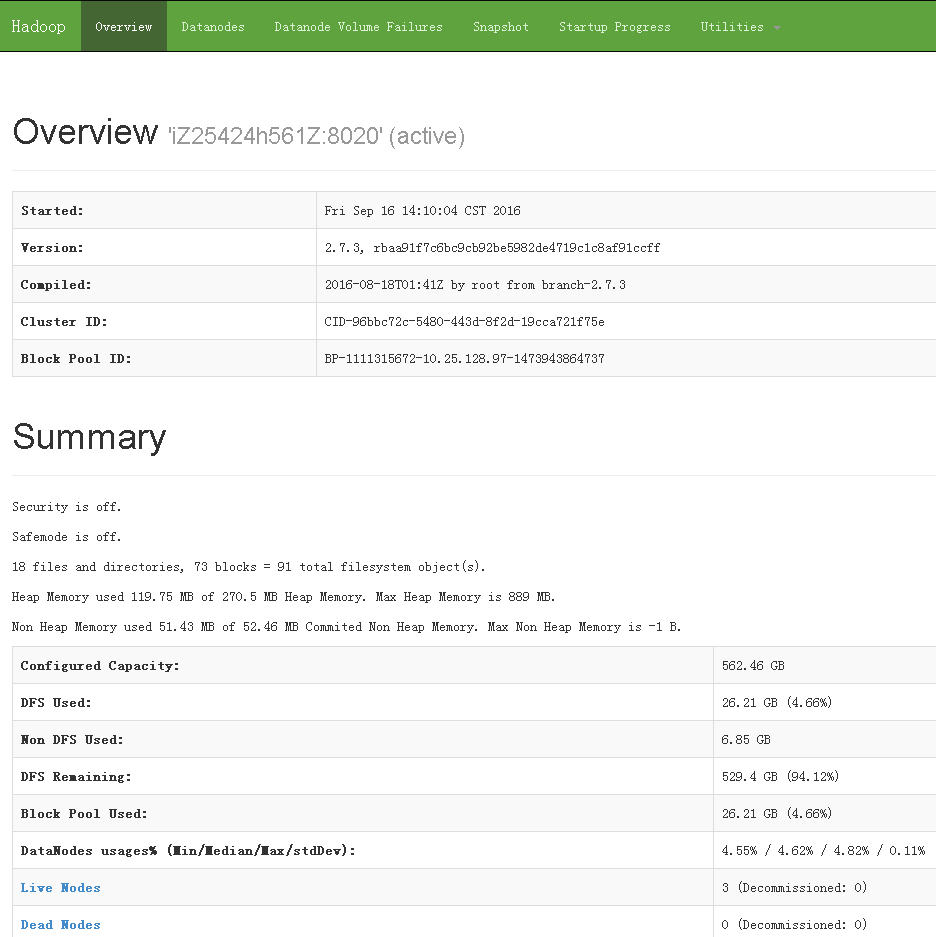Select the compiled value 2016-08-18T01:41Z by root
936x937 pixels.
(475, 284)
